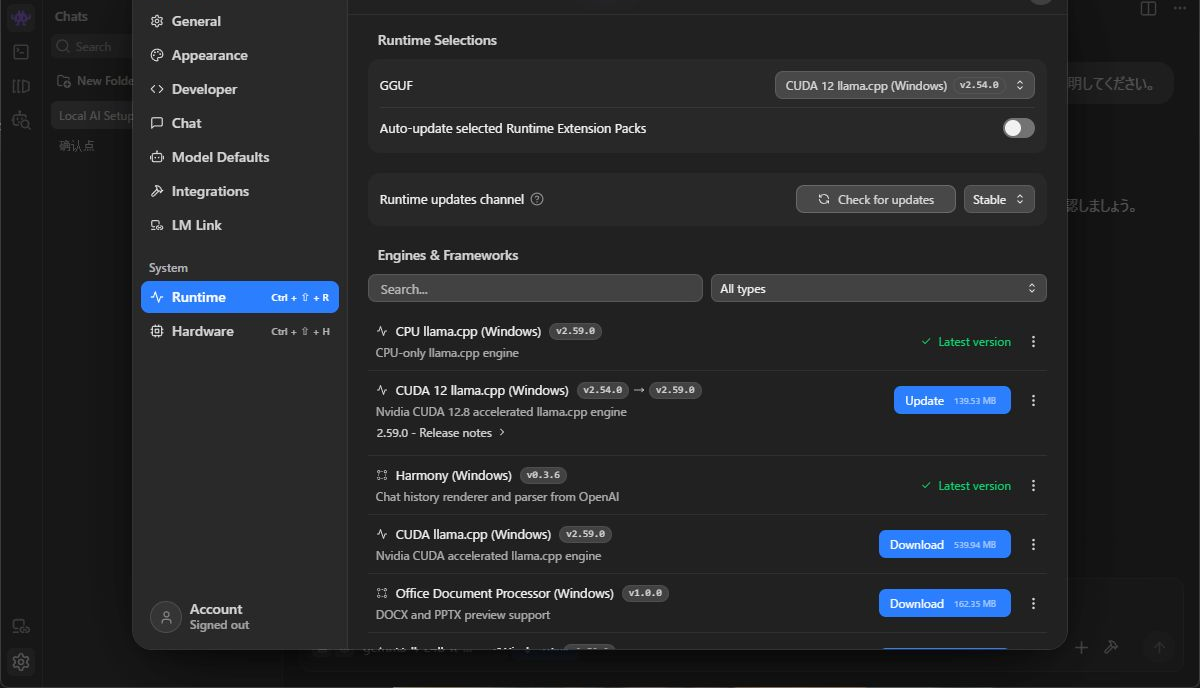Open the Stable updates channel dropdown
1200x688 pixels.
click(999, 199)
